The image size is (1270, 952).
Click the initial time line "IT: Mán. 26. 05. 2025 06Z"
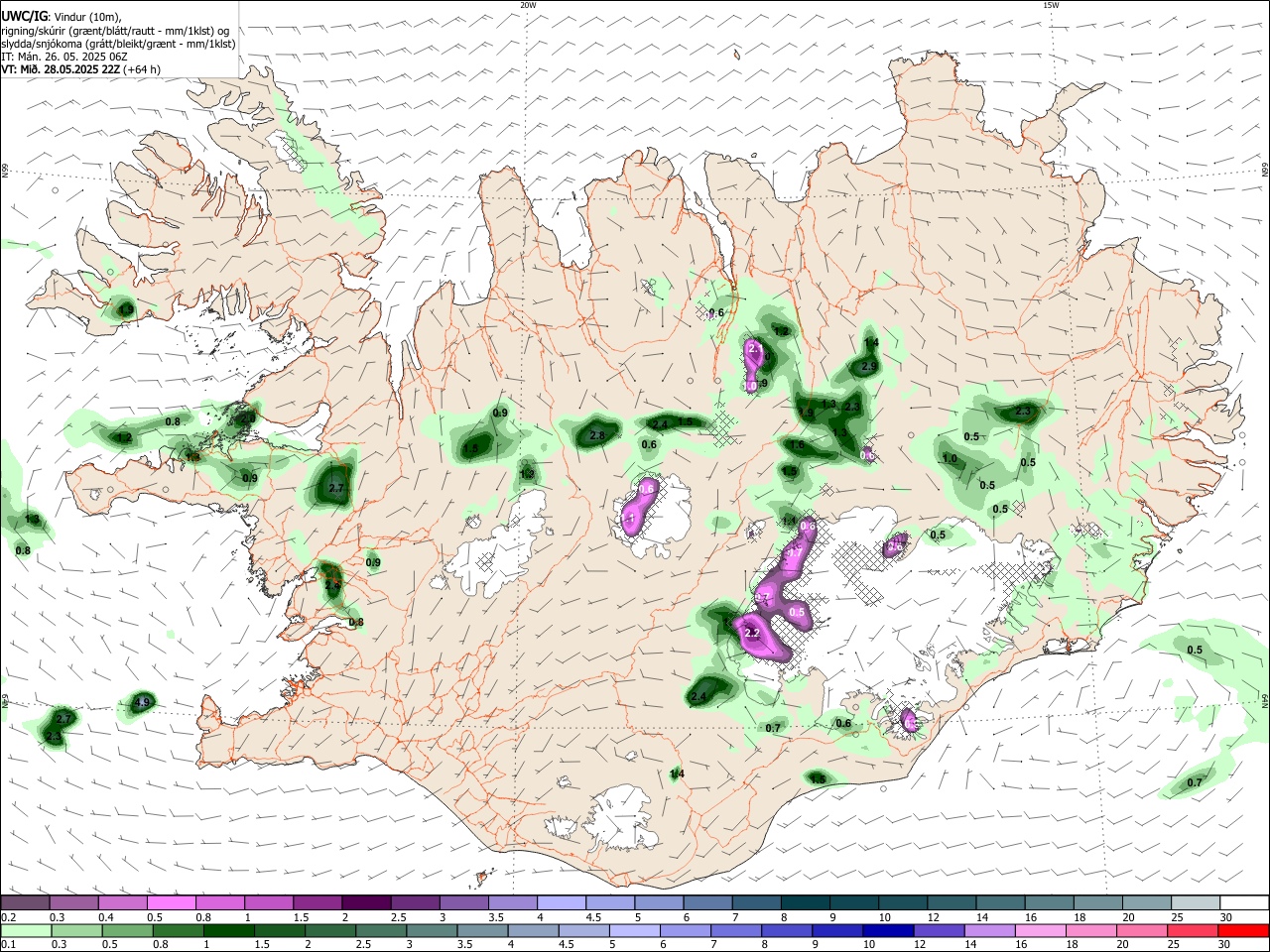pos(64,57)
